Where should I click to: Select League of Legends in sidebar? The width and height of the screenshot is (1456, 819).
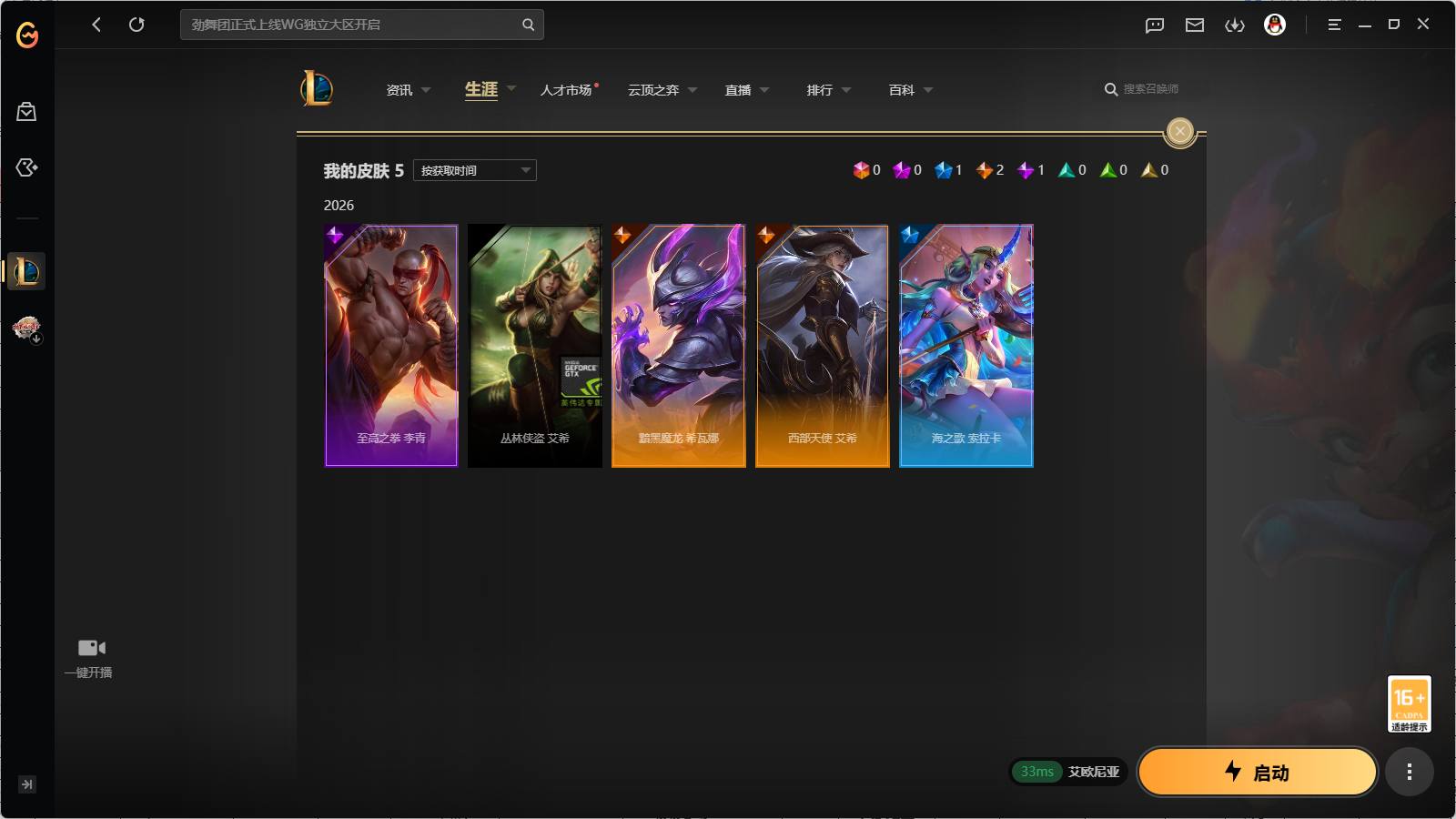(26, 271)
